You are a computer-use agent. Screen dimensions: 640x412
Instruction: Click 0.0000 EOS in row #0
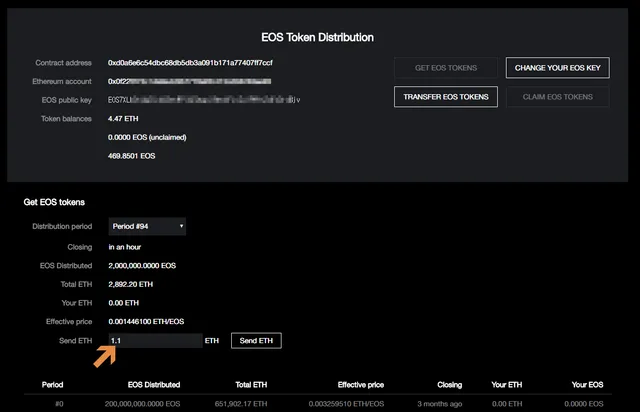pyautogui.click(x=584, y=404)
